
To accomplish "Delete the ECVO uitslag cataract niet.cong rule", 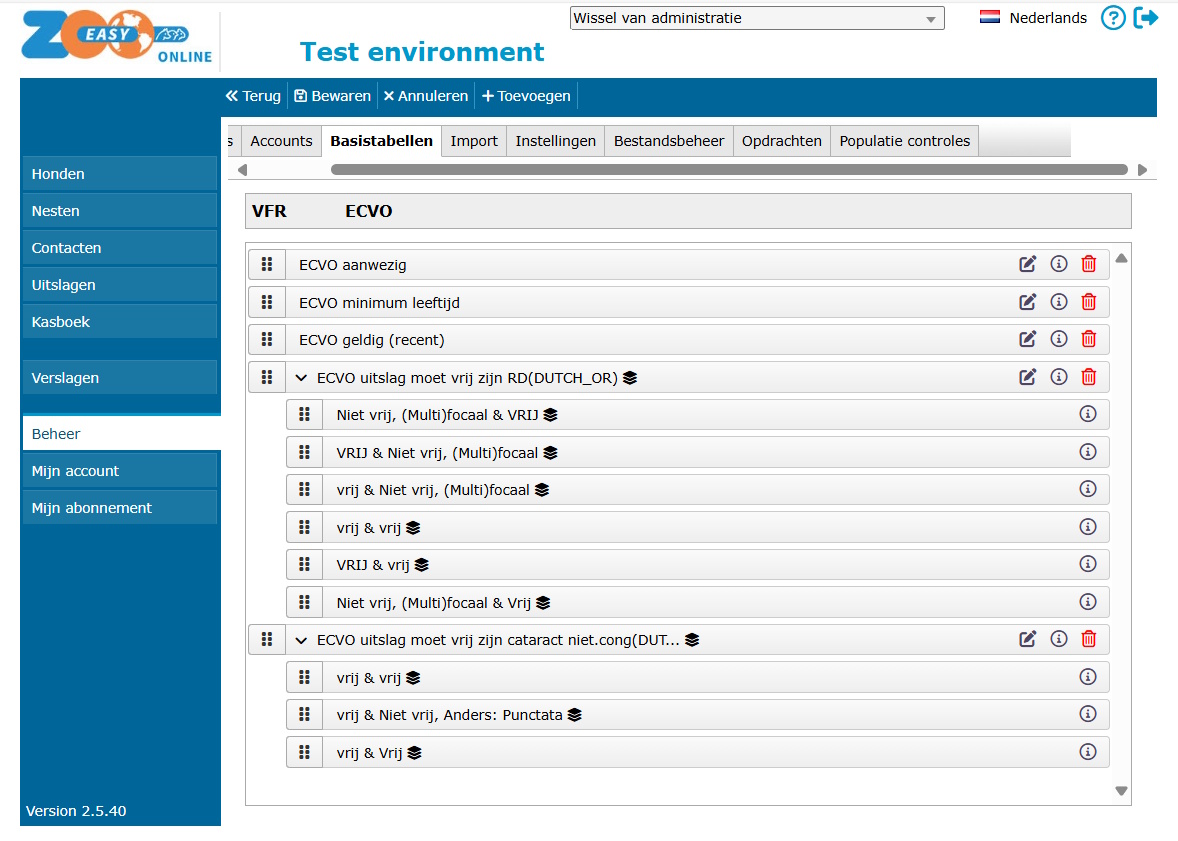I will click(x=1088, y=639).
